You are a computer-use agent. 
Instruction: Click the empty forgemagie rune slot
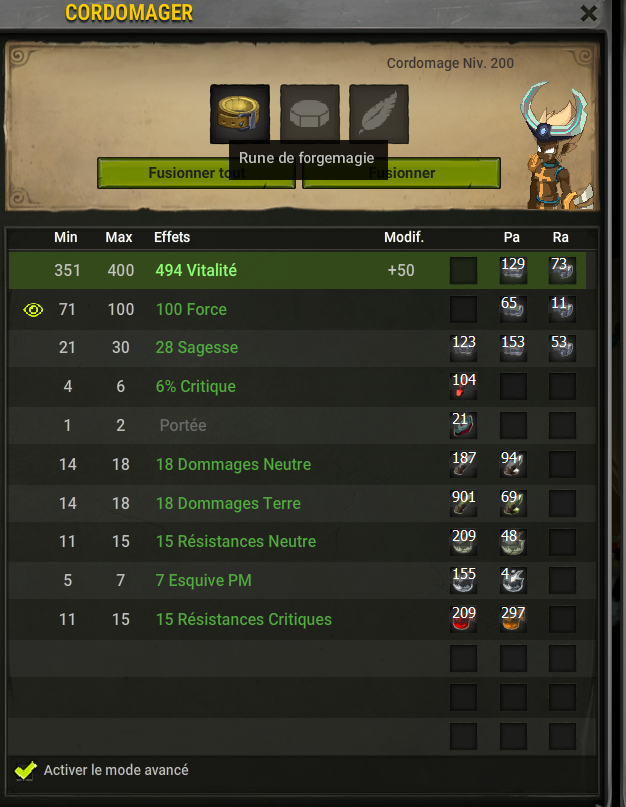click(x=309, y=114)
